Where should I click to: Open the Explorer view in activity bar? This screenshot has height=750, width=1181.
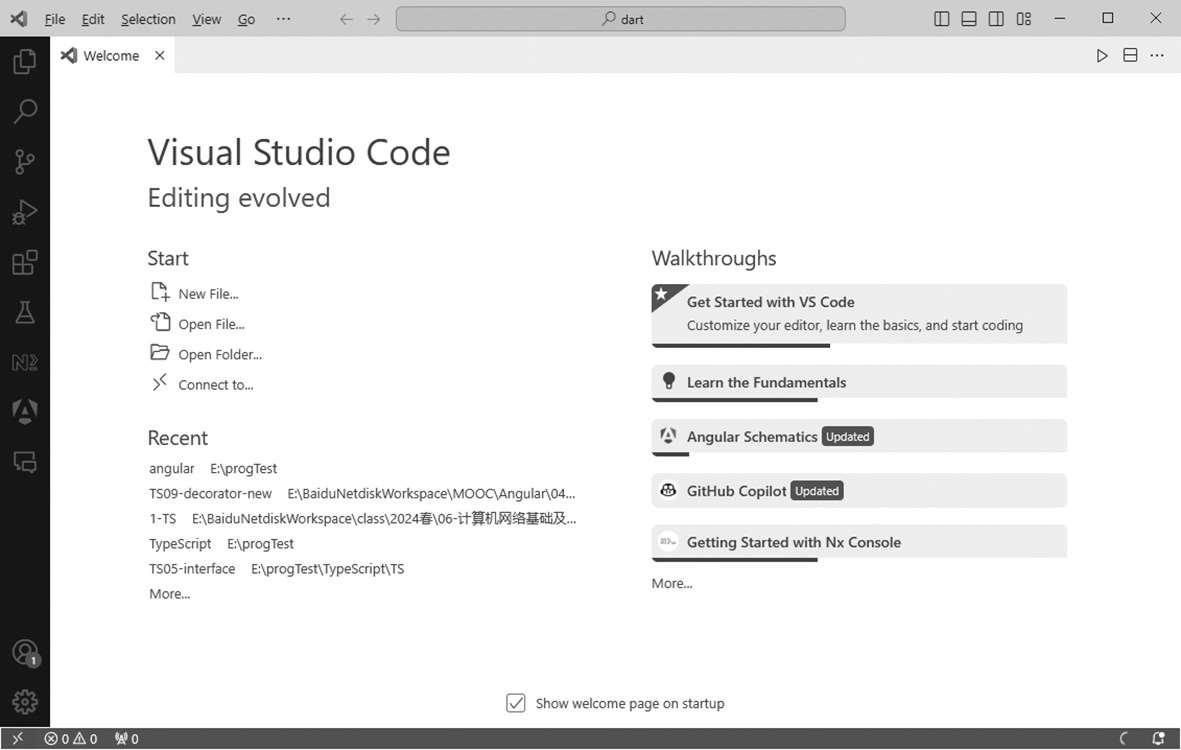24,62
